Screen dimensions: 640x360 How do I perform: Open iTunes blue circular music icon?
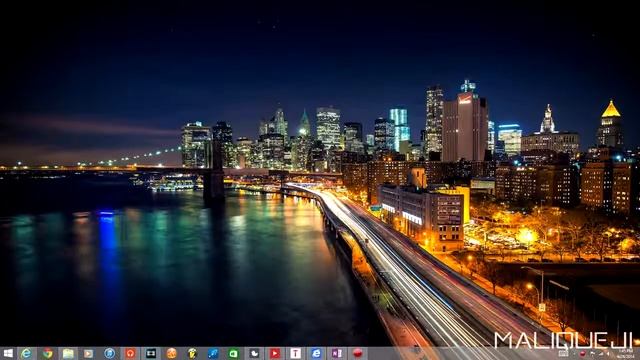(x=109, y=353)
